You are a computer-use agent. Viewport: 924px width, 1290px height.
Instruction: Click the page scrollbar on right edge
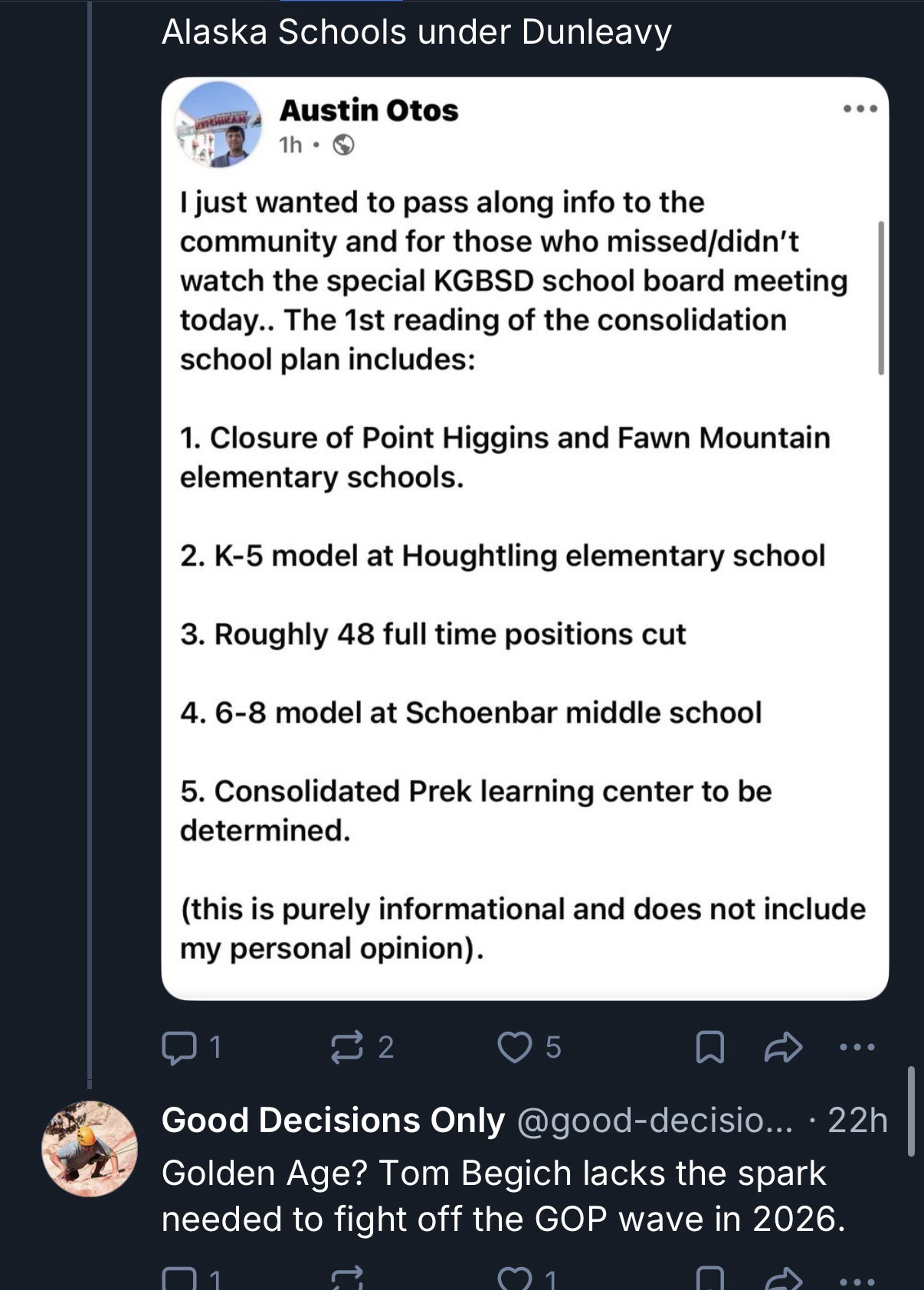click(x=910, y=1110)
